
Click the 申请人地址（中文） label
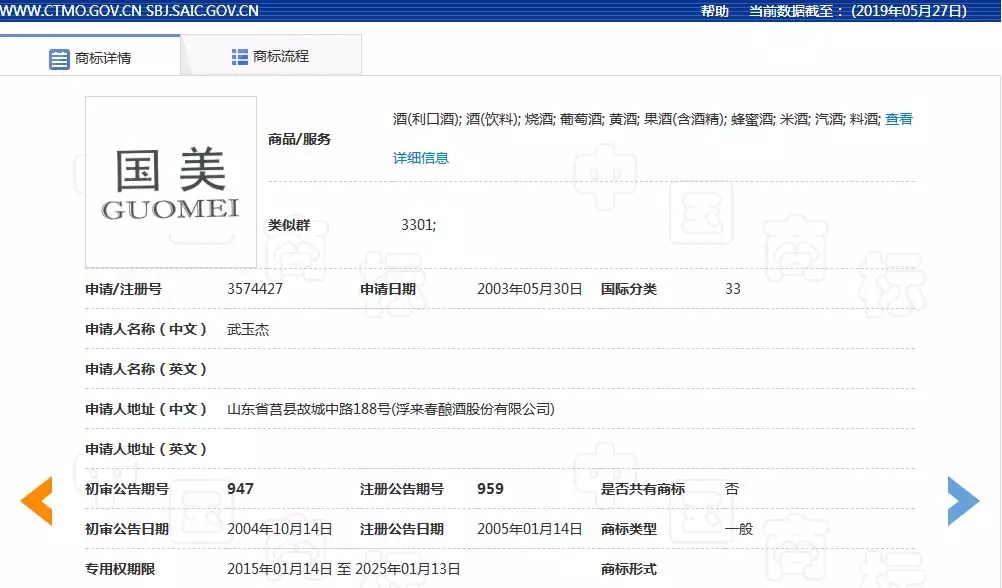[x=146, y=409]
